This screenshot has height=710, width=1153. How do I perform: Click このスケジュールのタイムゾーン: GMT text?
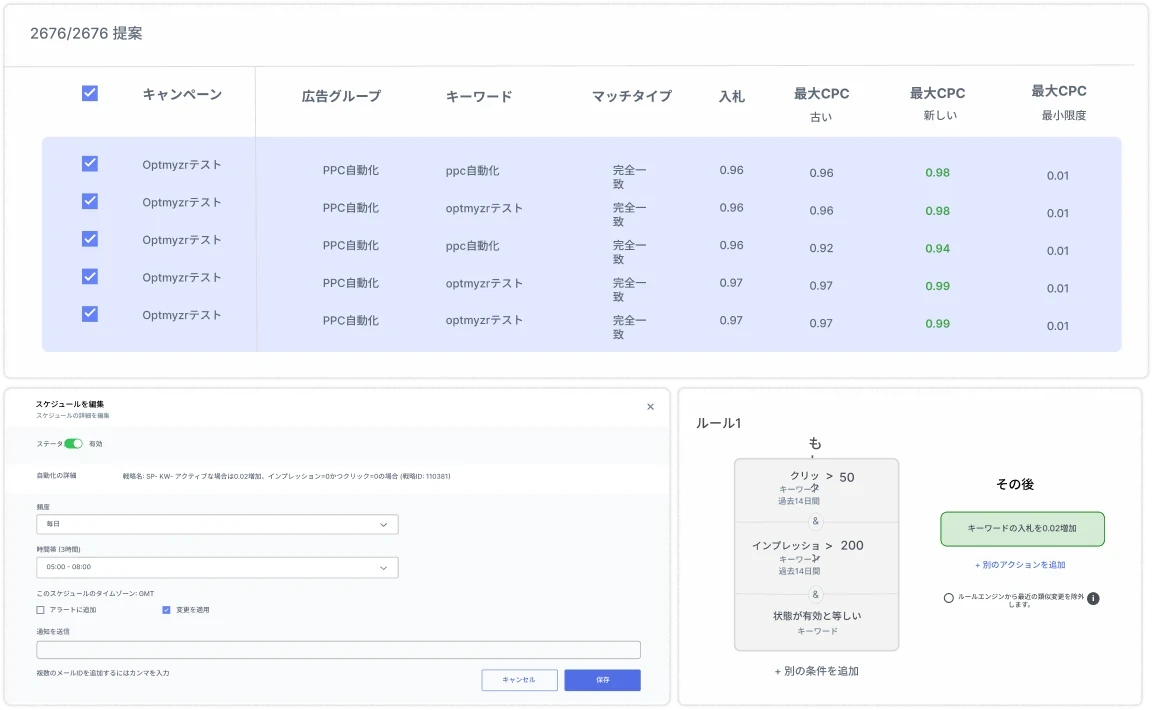click(x=95, y=593)
